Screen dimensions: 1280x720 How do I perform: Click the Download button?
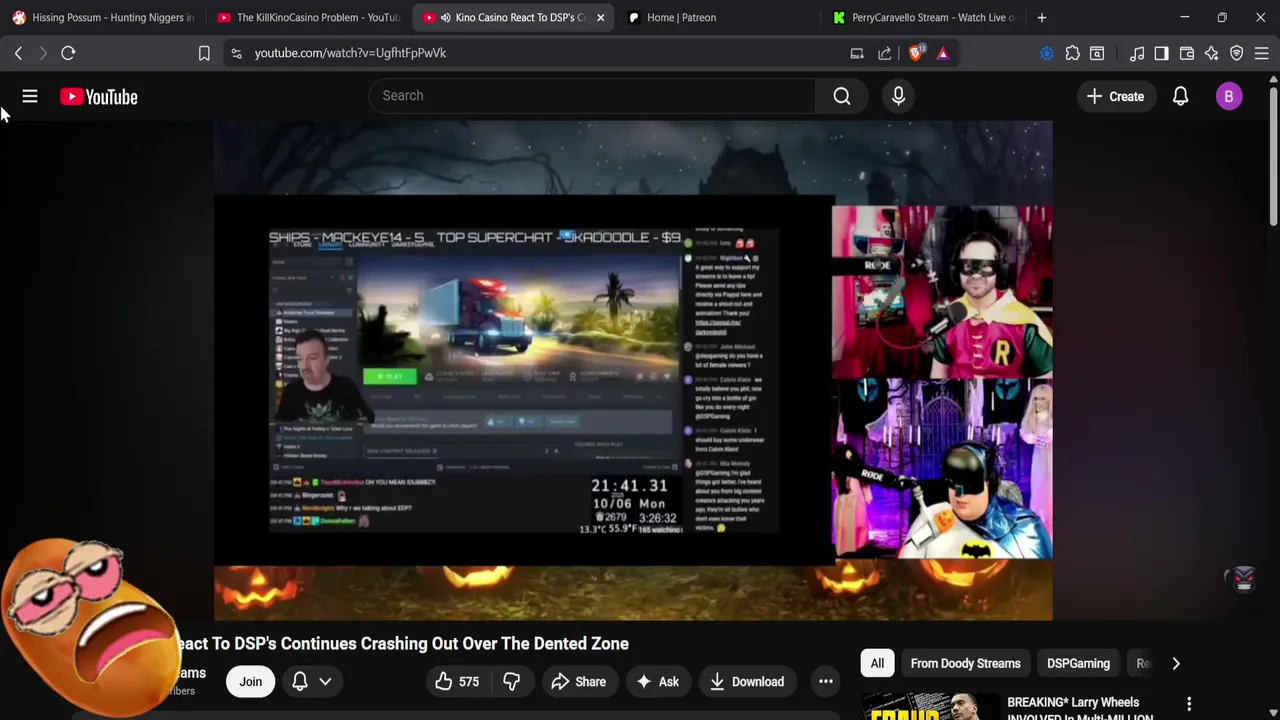tap(747, 682)
